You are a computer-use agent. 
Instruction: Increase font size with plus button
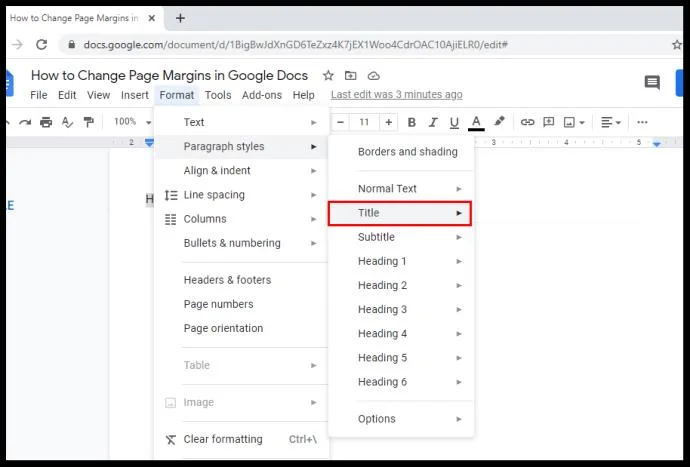pos(389,122)
